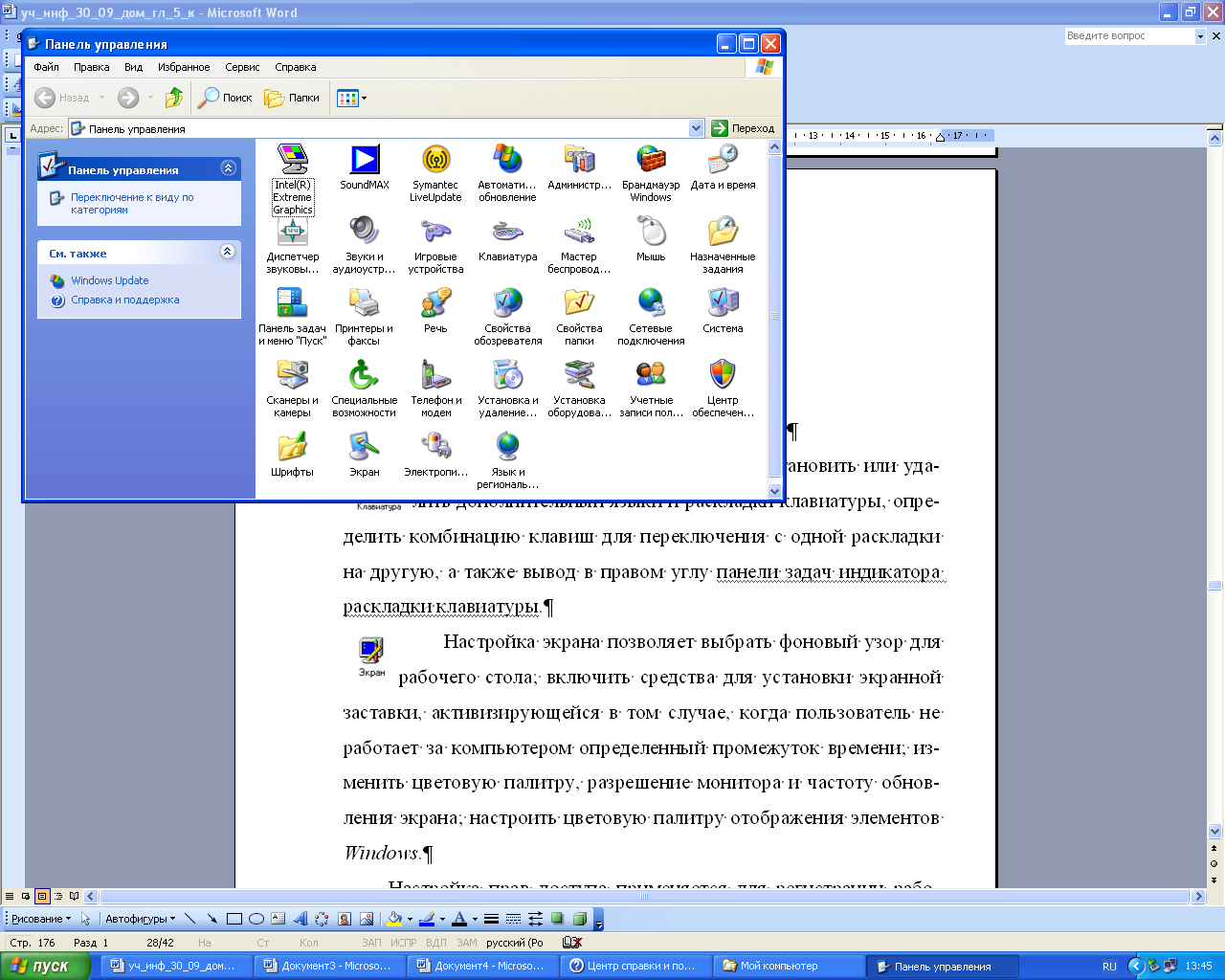This screenshot has width=1225, height=980.
Task: Open the Экран display settings icon
Action: click(x=364, y=447)
